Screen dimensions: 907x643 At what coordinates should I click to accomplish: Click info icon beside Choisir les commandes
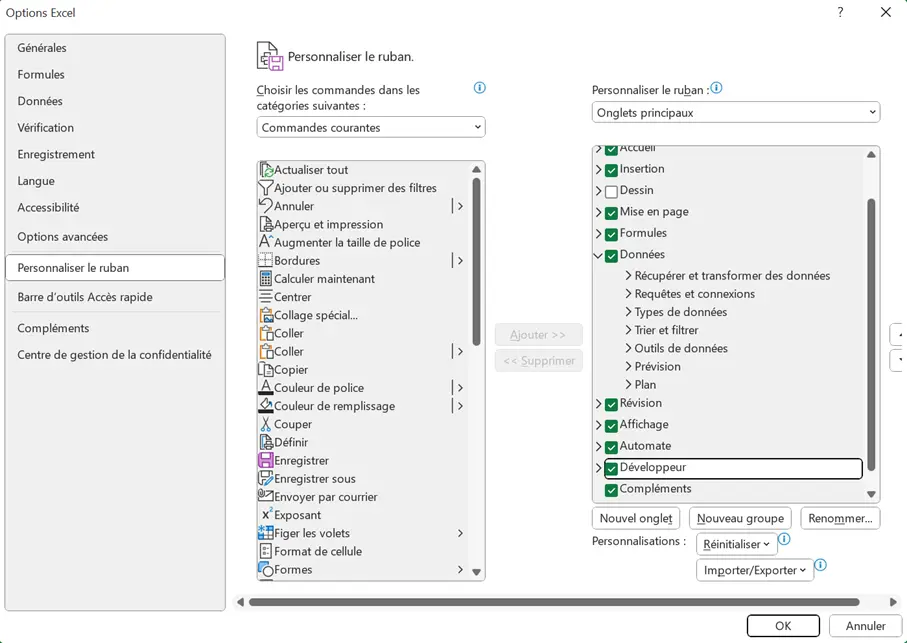480,88
